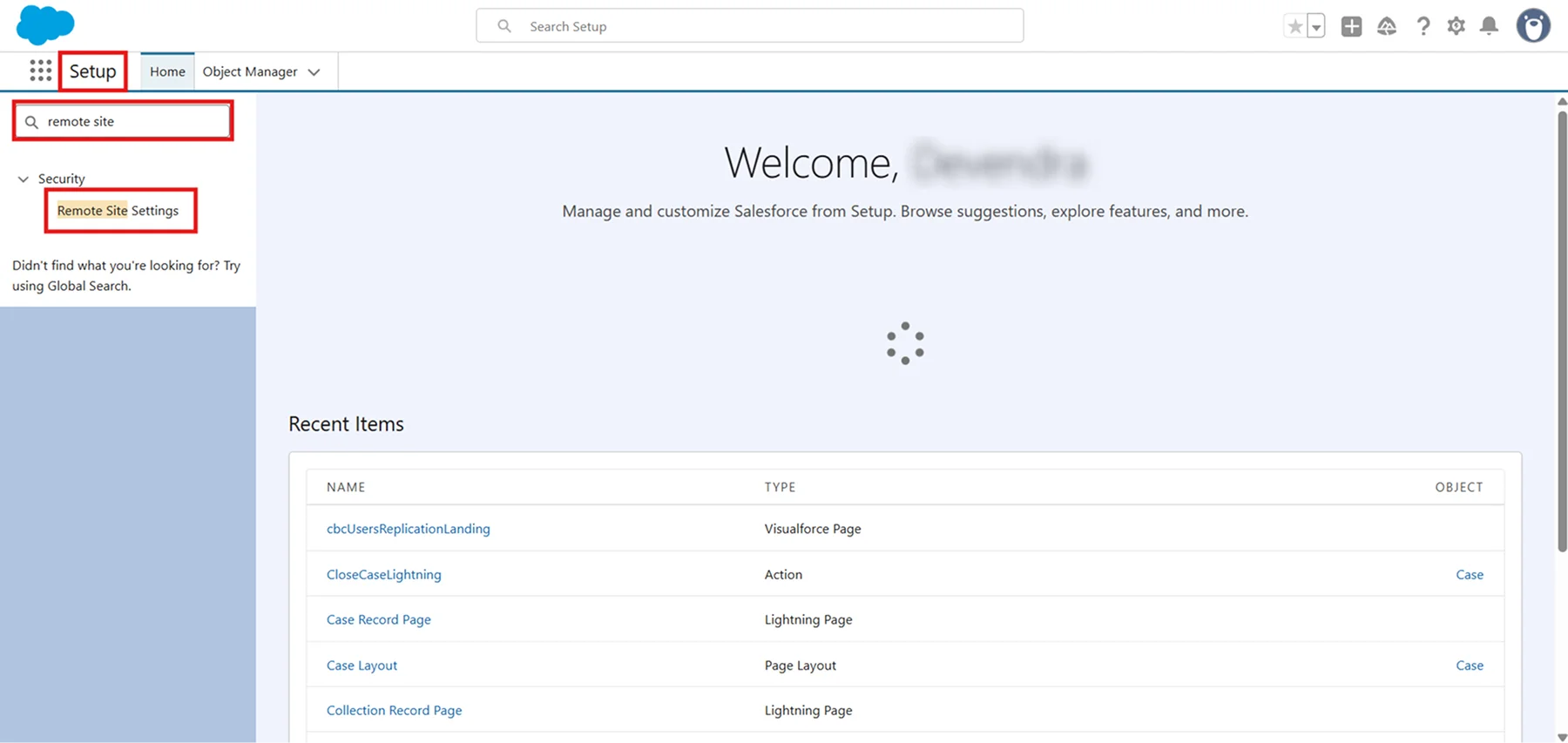Viewport: 1568px width, 743px height.
Task: Open cbcUsersReplicationLanding recent item
Action: 408,529
